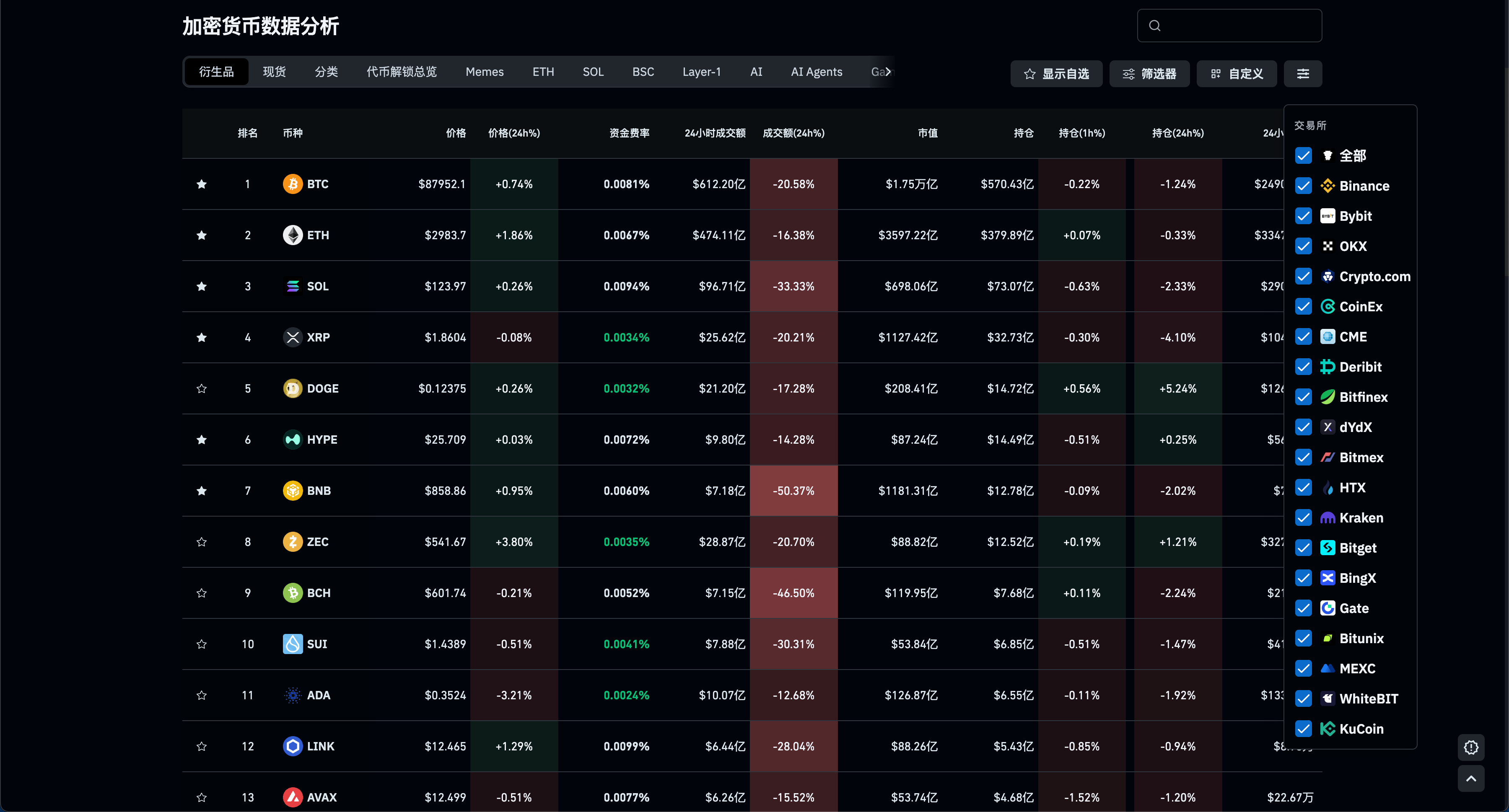Viewport: 1509px width, 812px height.
Task: Open the Memes tab
Action: coord(485,71)
